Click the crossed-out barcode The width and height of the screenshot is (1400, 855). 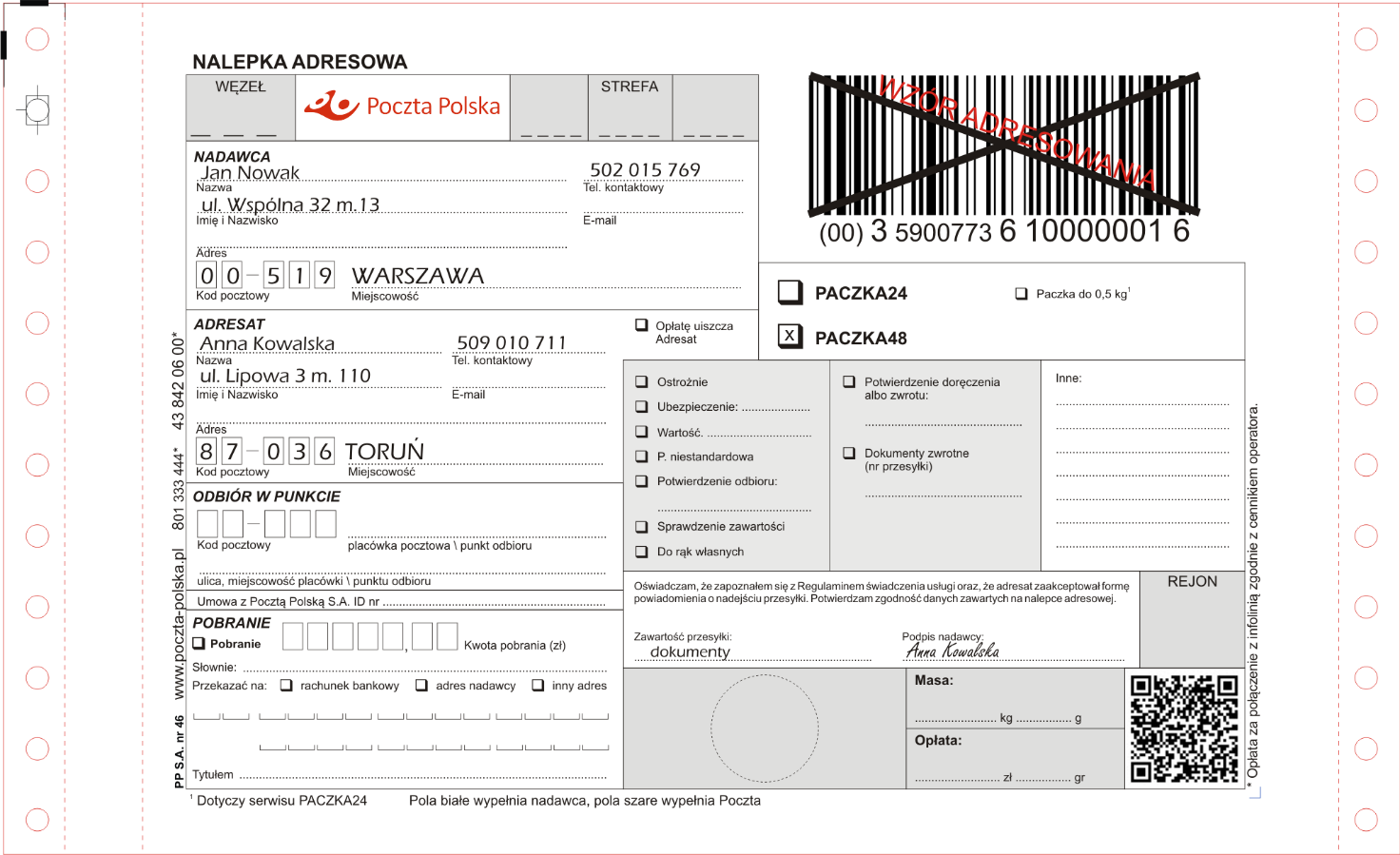coord(1003,145)
